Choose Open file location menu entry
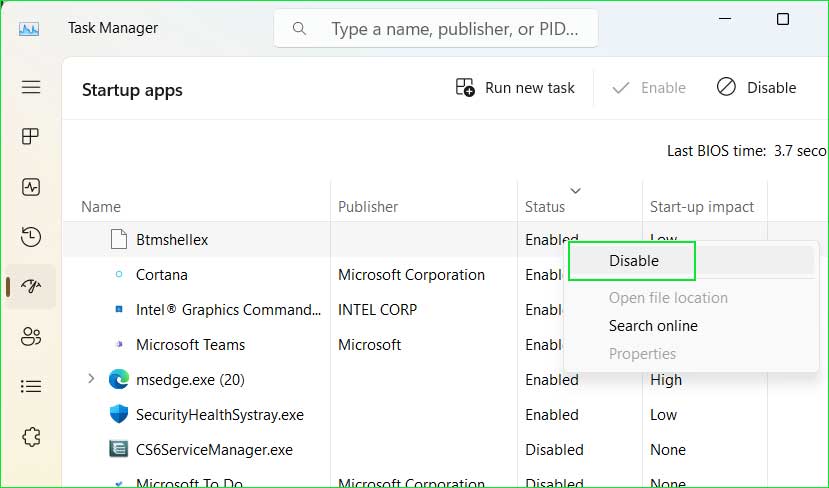Viewport: 829px width, 488px height. point(668,298)
